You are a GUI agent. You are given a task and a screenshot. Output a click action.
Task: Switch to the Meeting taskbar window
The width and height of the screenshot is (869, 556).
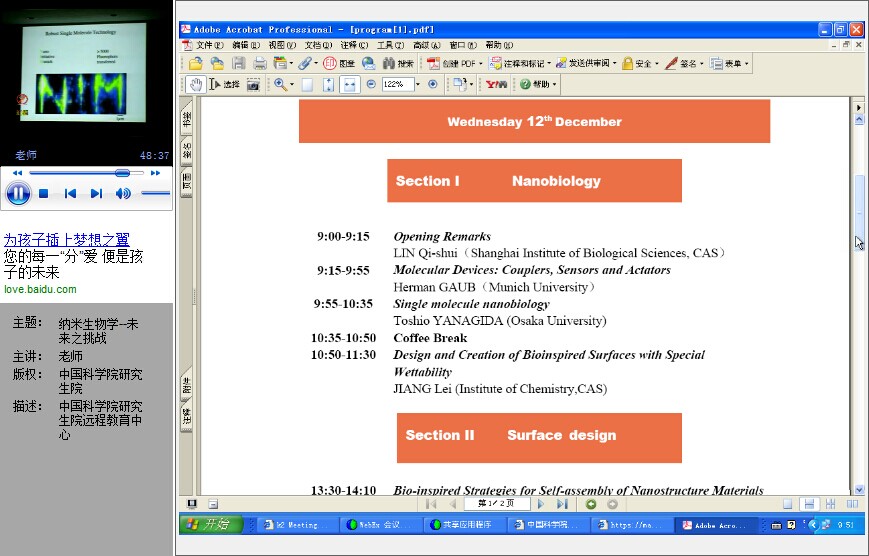297,524
